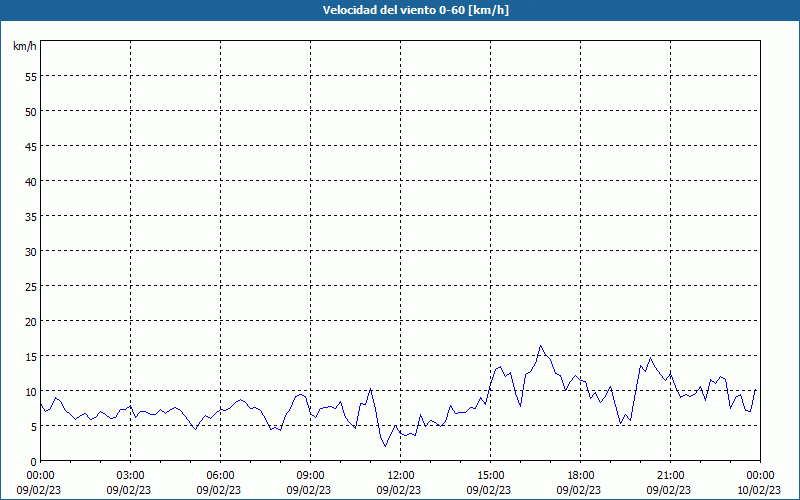Click the 10/02/23 date label
Image resolution: width=800 pixels, height=500 pixels.
point(759,490)
